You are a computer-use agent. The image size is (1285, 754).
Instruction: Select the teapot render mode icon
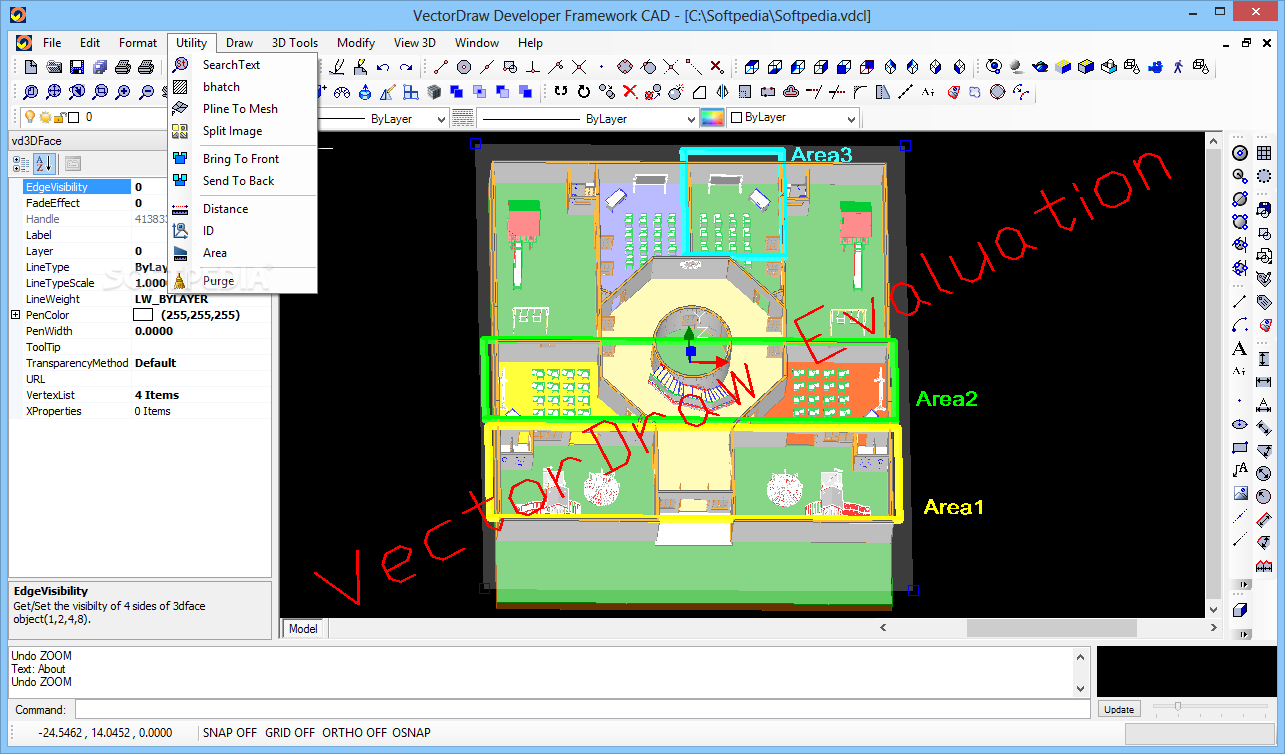(x=1041, y=67)
